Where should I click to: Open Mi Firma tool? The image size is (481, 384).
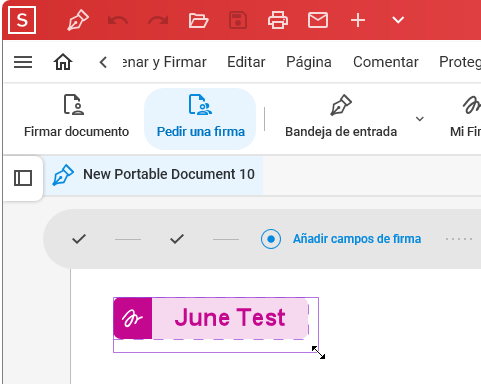465,117
